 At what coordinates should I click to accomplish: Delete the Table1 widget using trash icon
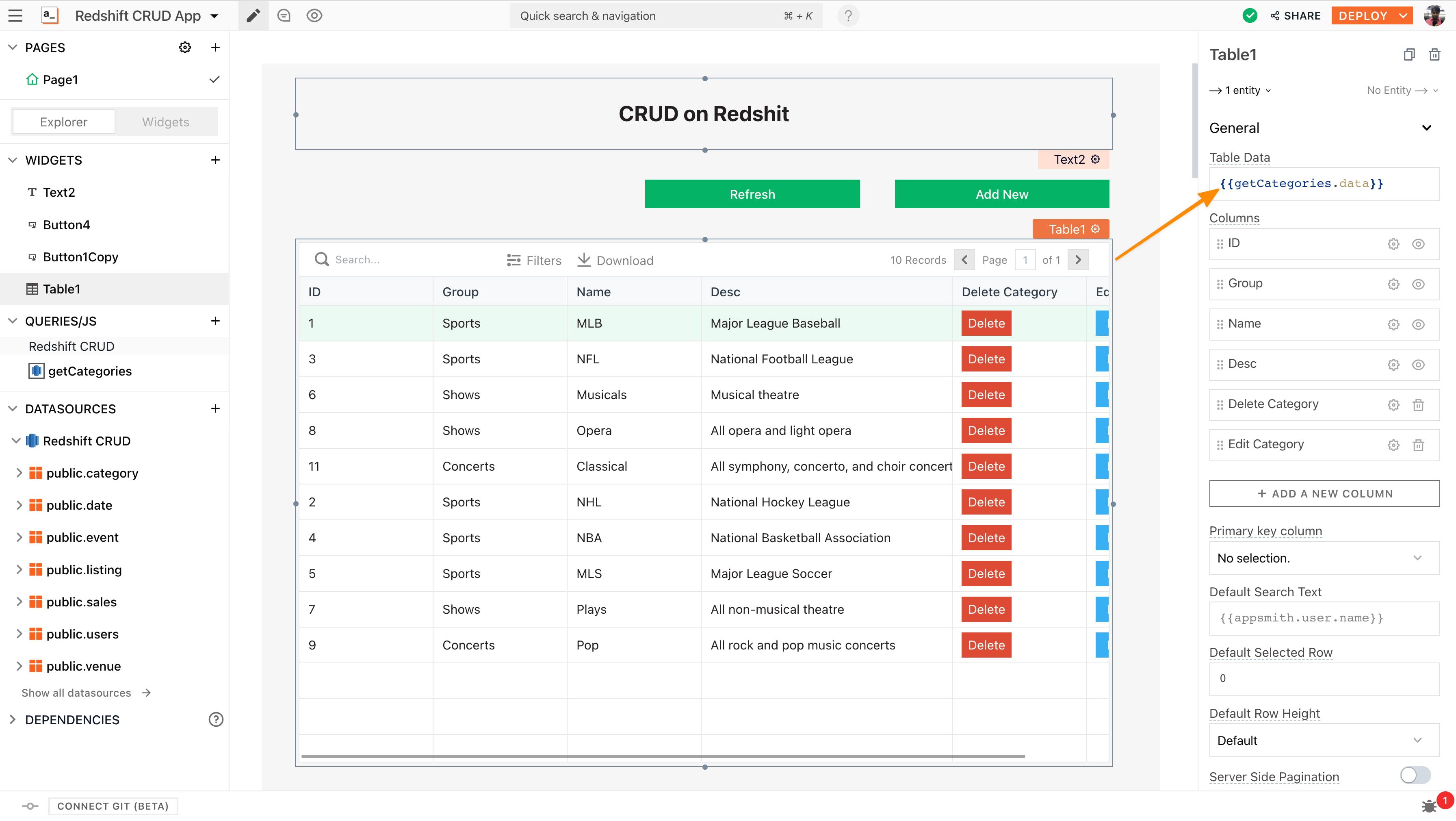click(x=1435, y=54)
